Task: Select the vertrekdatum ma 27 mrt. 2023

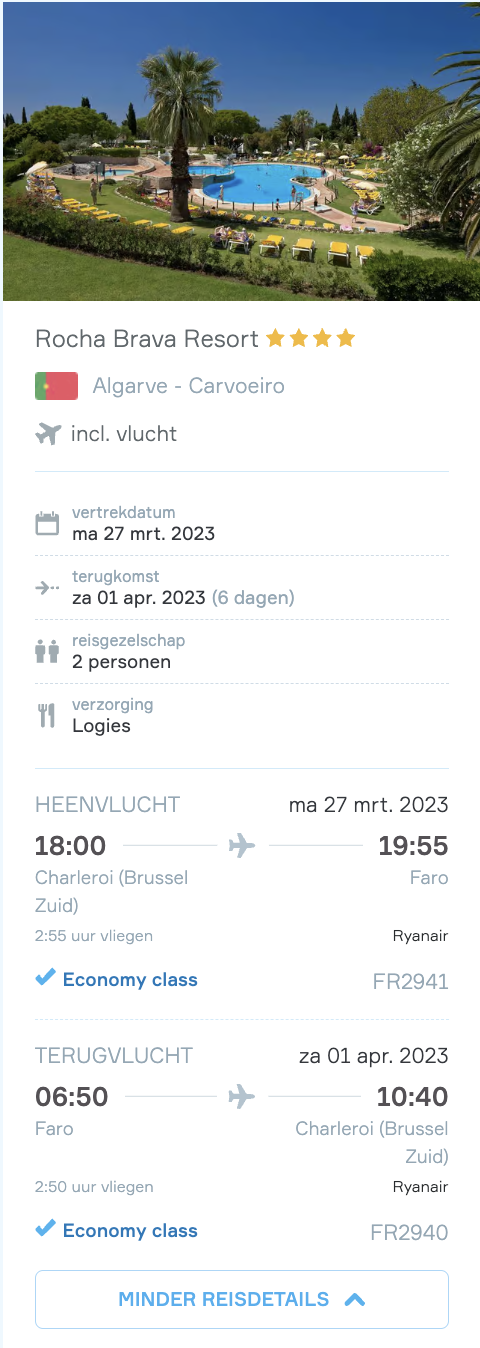Action: [x=144, y=534]
